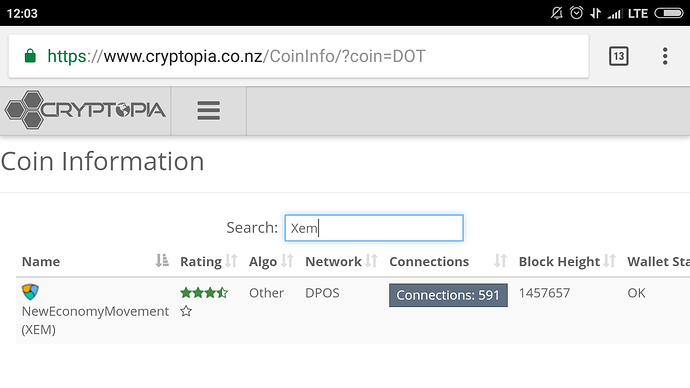This screenshot has height=388, width=690.
Task: Click the NewEconomyMovement coin logo
Action: click(x=30, y=291)
